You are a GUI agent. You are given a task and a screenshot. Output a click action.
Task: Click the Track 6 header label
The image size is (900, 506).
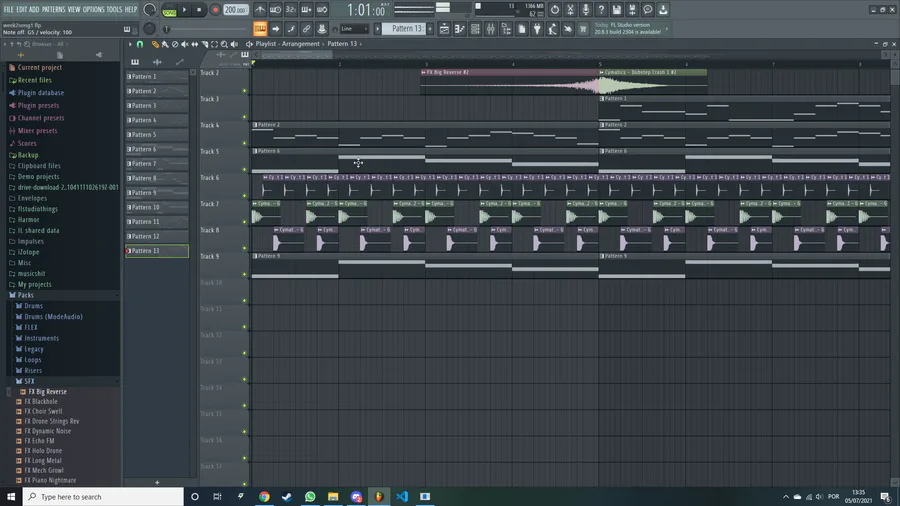click(x=210, y=178)
